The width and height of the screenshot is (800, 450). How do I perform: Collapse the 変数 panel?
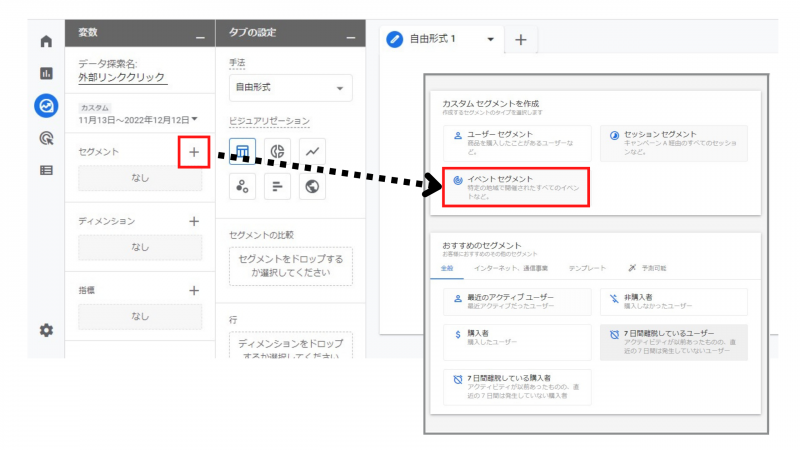pyautogui.click(x=199, y=36)
